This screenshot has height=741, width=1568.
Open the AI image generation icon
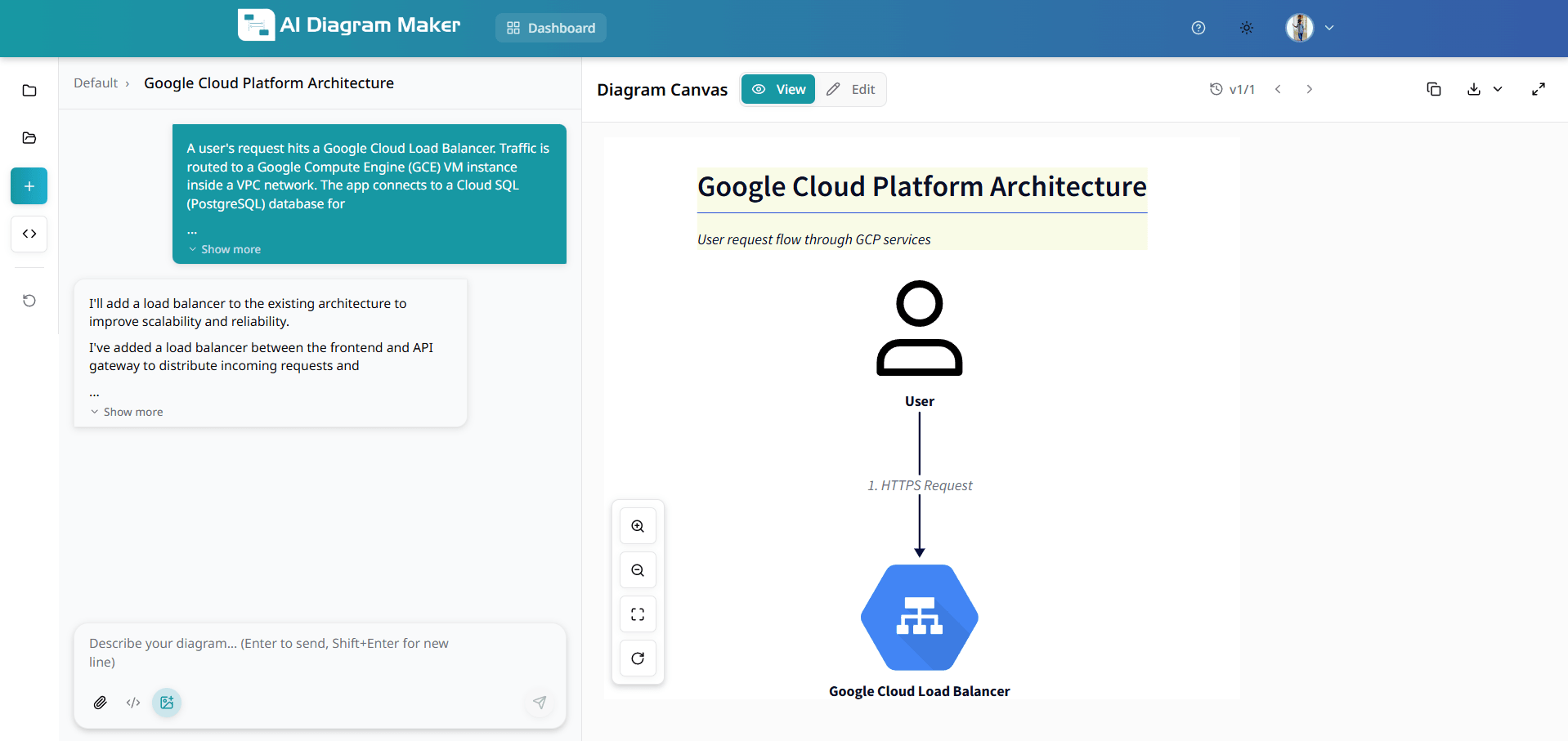coord(167,703)
